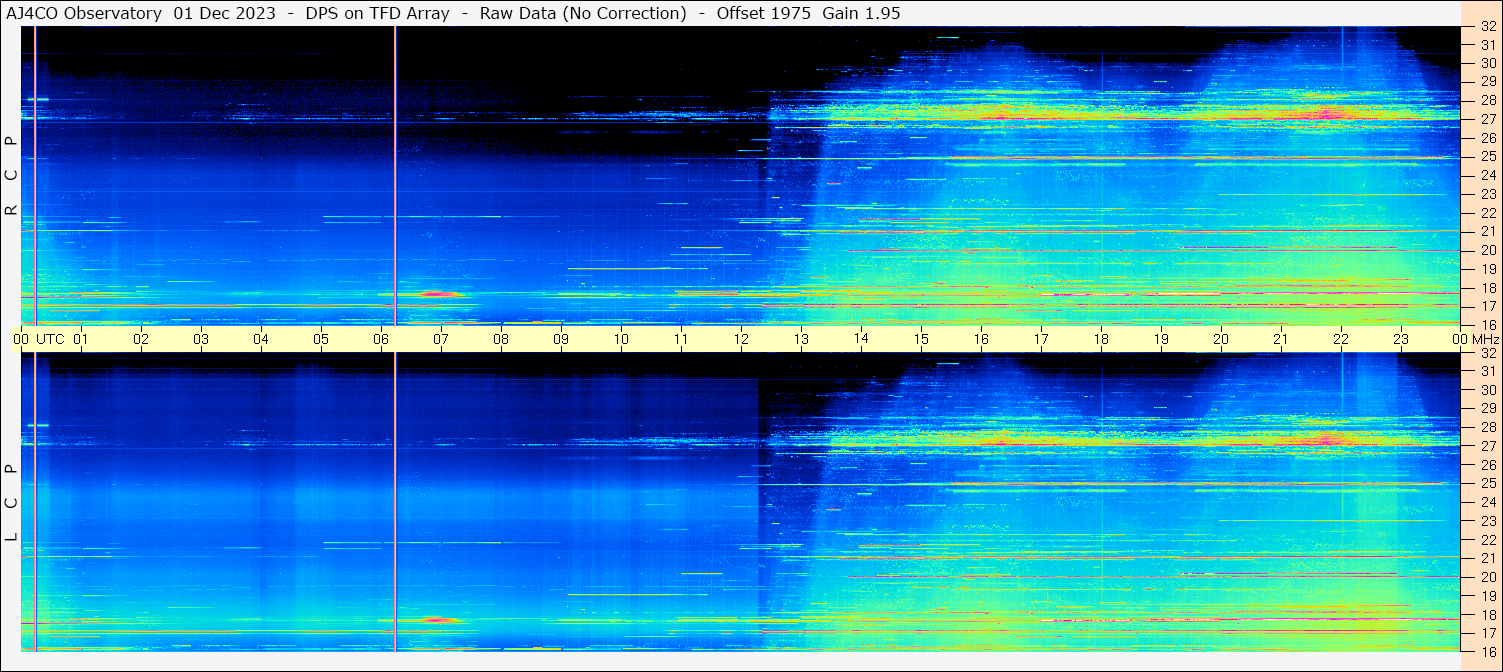
Task: Click the 27 MHz label on LCP frequency scale
Action: point(1487,446)
